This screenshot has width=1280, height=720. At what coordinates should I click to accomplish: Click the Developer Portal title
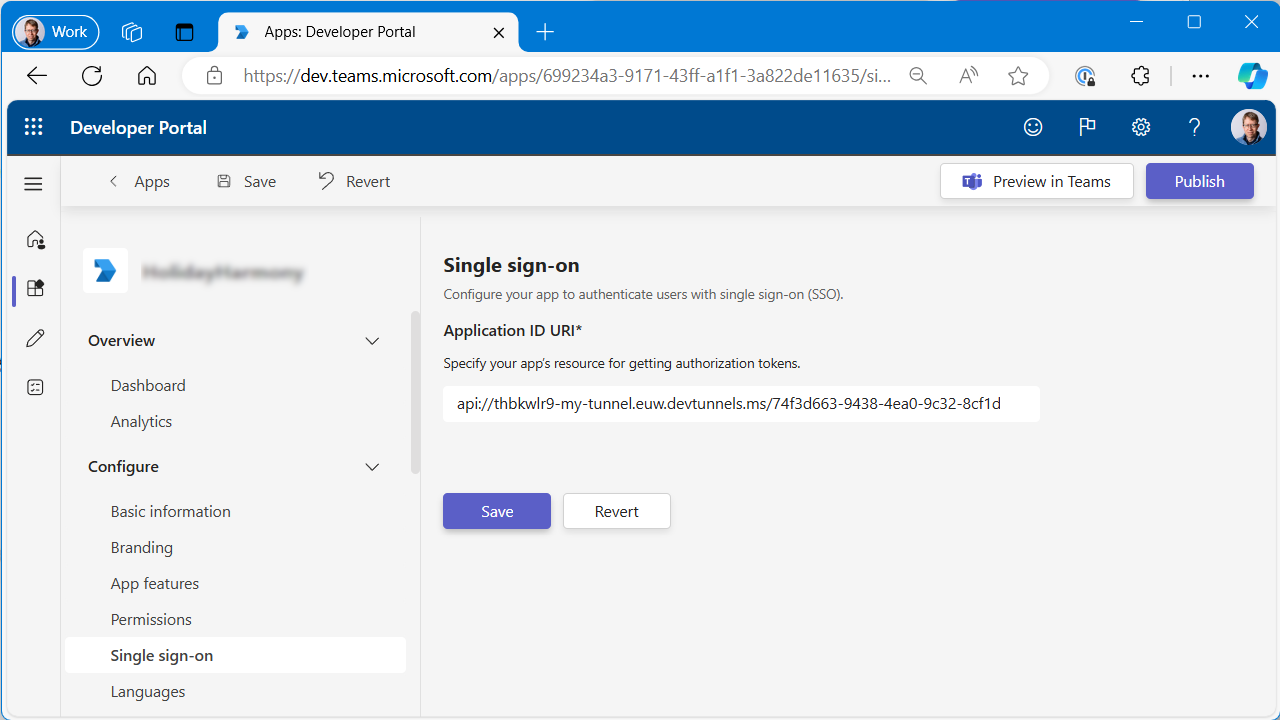click(x=138, y=127)
